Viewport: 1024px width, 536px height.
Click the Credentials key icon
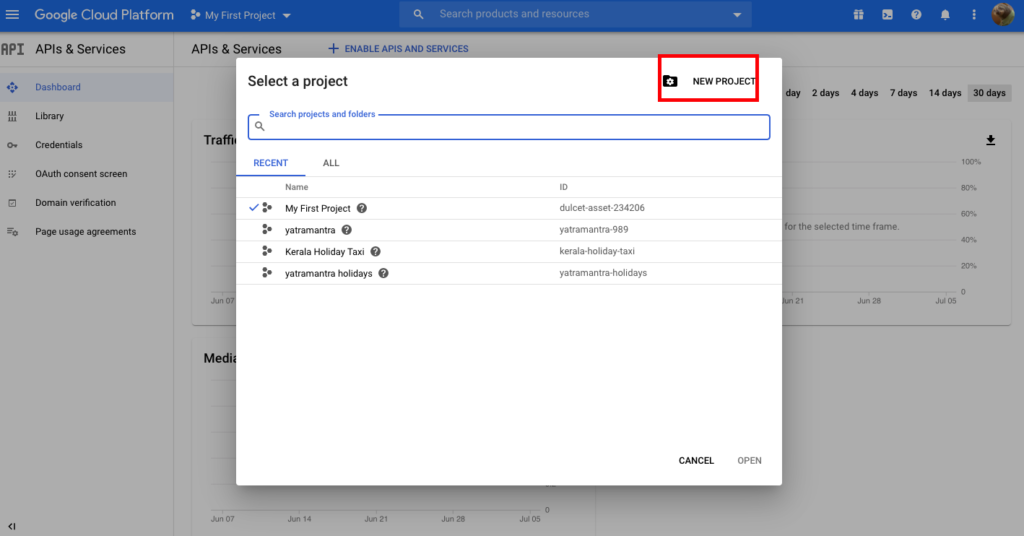point(12,145)
